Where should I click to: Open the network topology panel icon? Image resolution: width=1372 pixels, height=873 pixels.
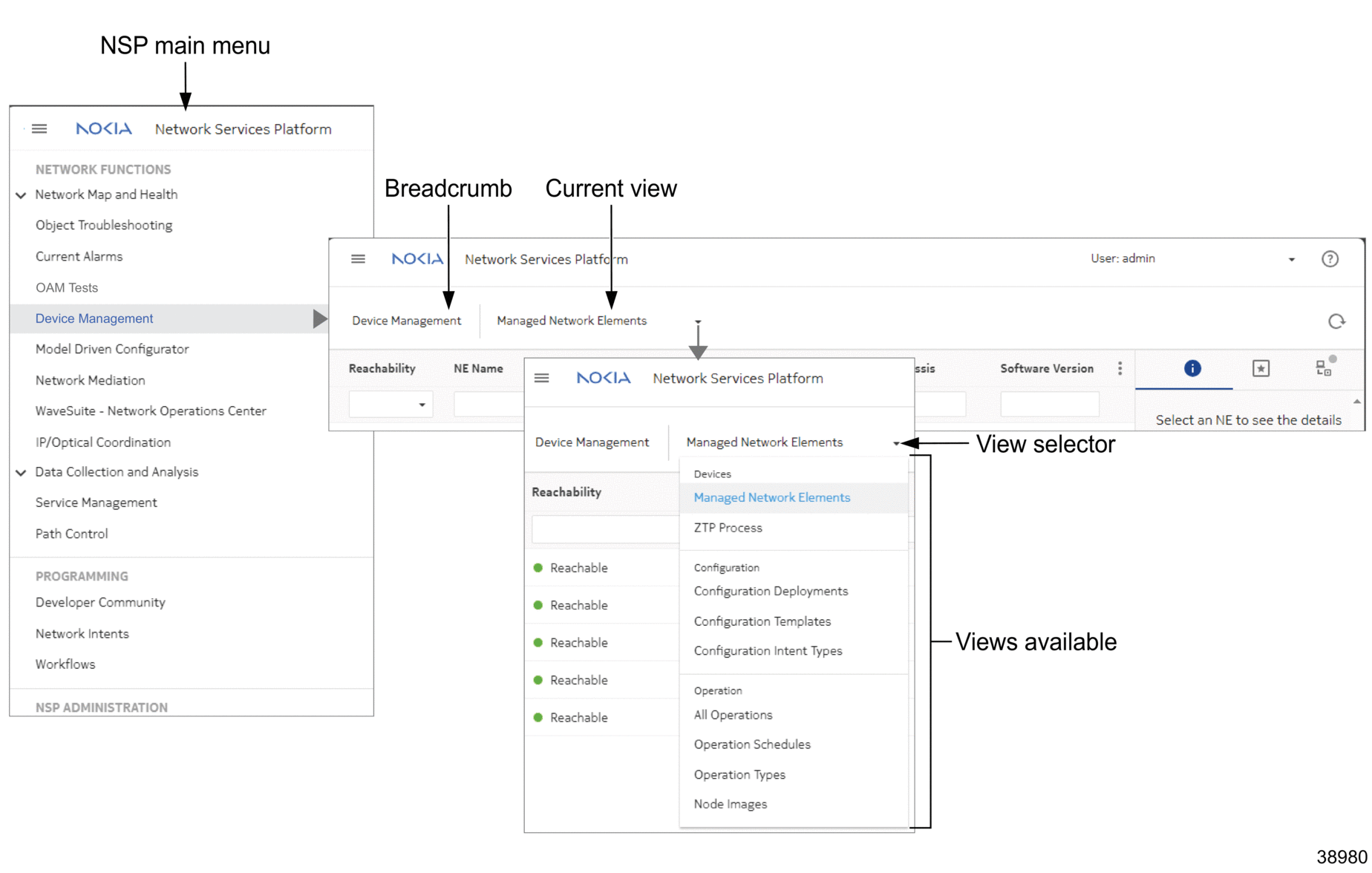click(1325, 367)
